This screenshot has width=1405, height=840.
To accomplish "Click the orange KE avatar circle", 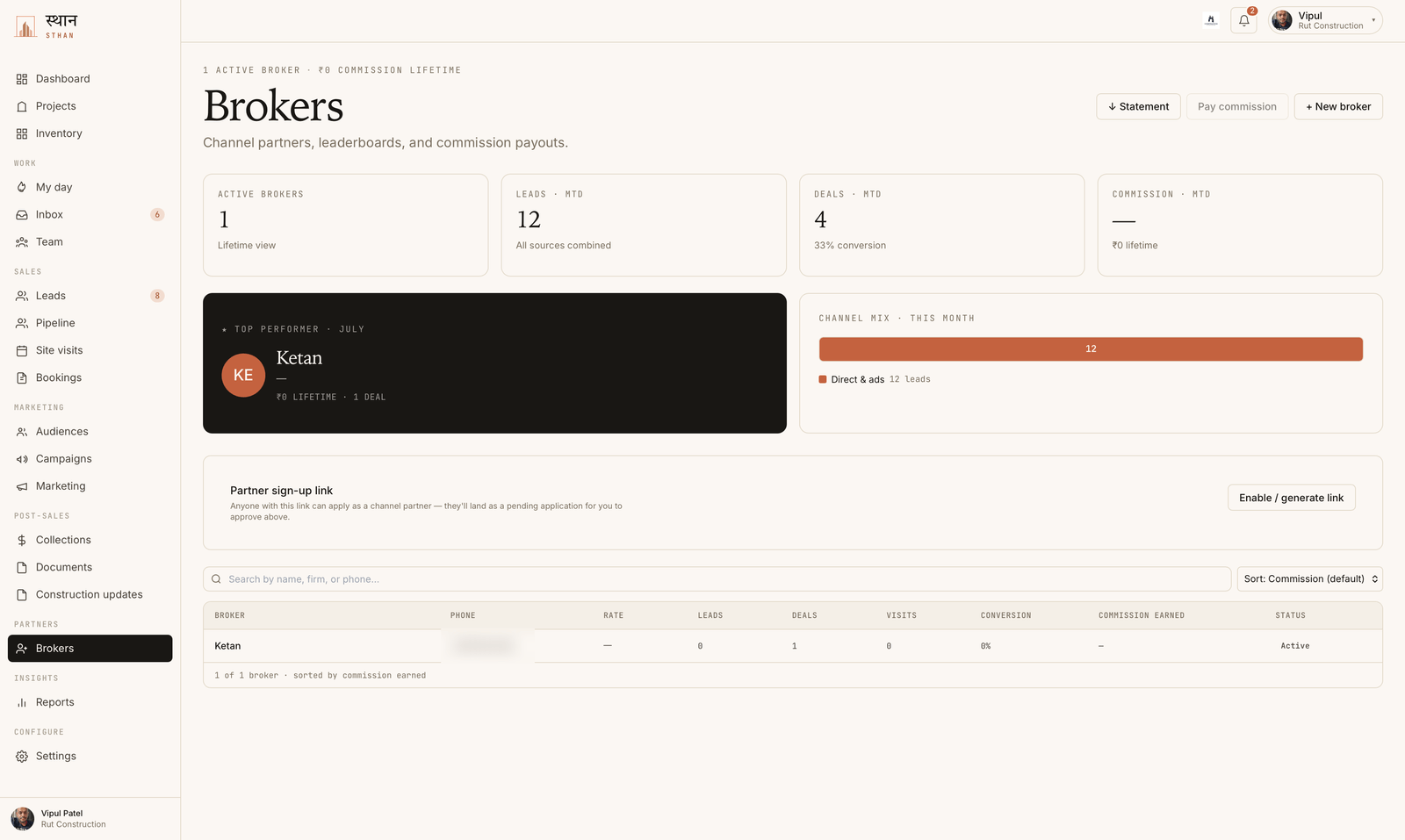I will pyautogui.click(x=243, y=376).
